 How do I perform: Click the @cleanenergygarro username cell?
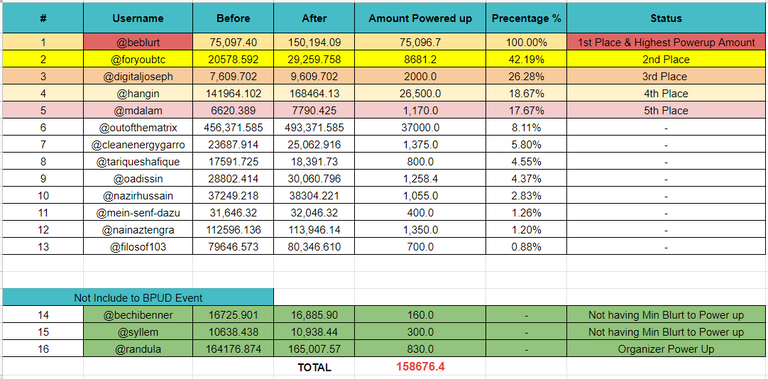(x=138, y=145)
